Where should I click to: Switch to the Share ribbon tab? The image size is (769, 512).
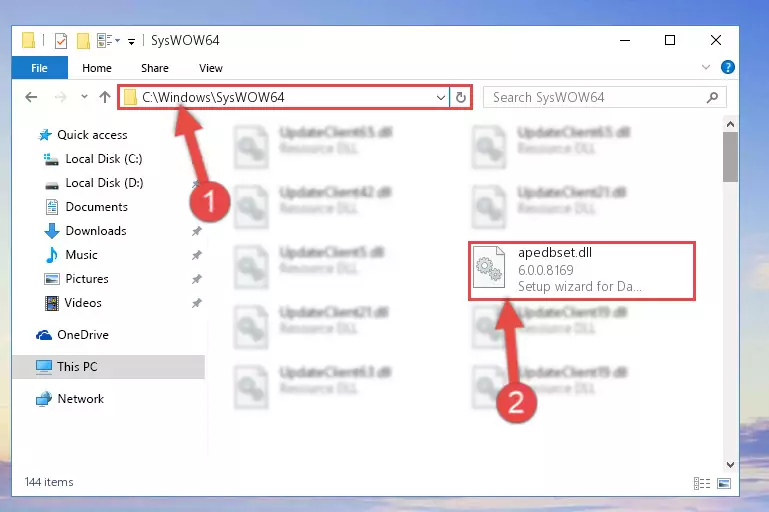click(x=154, y=68)
